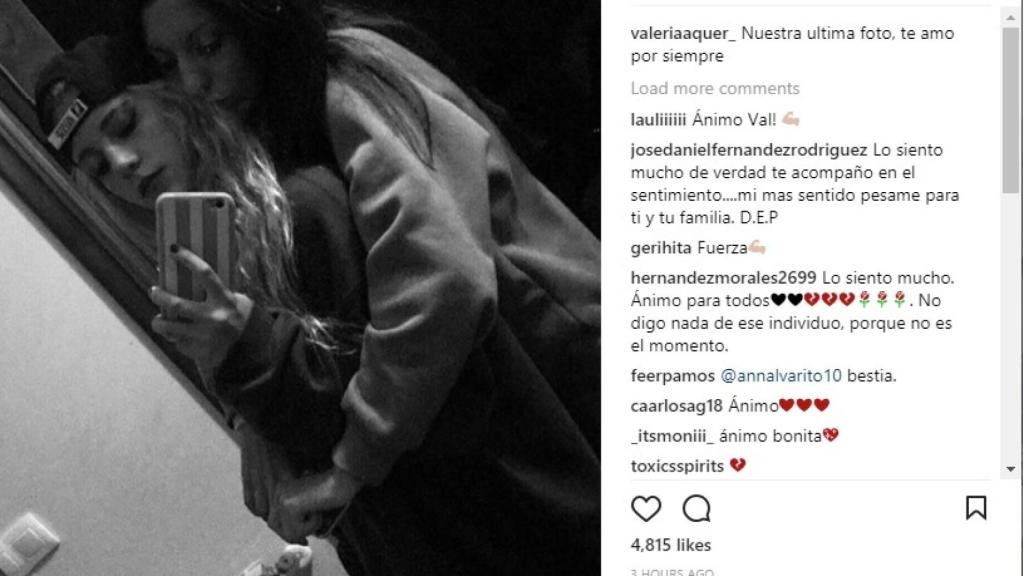The image size is (1024, 576).
Task: Open comment field via speech bubble icon
Action: click(x=696, y=508)
